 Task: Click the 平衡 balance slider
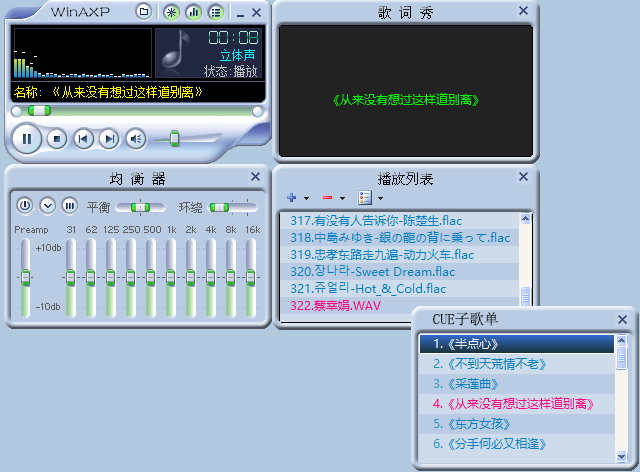tap(140, 207)
